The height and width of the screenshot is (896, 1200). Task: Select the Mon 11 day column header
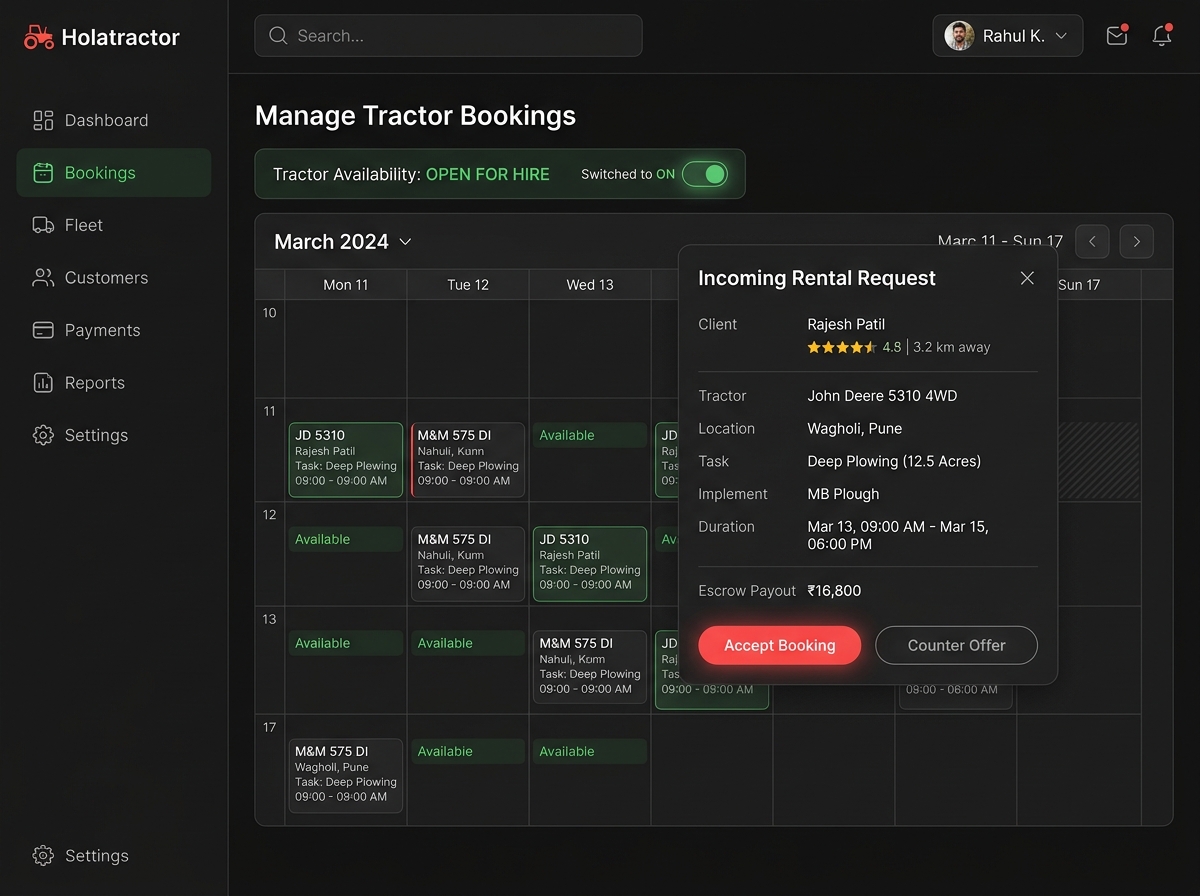tap(346, 285)
